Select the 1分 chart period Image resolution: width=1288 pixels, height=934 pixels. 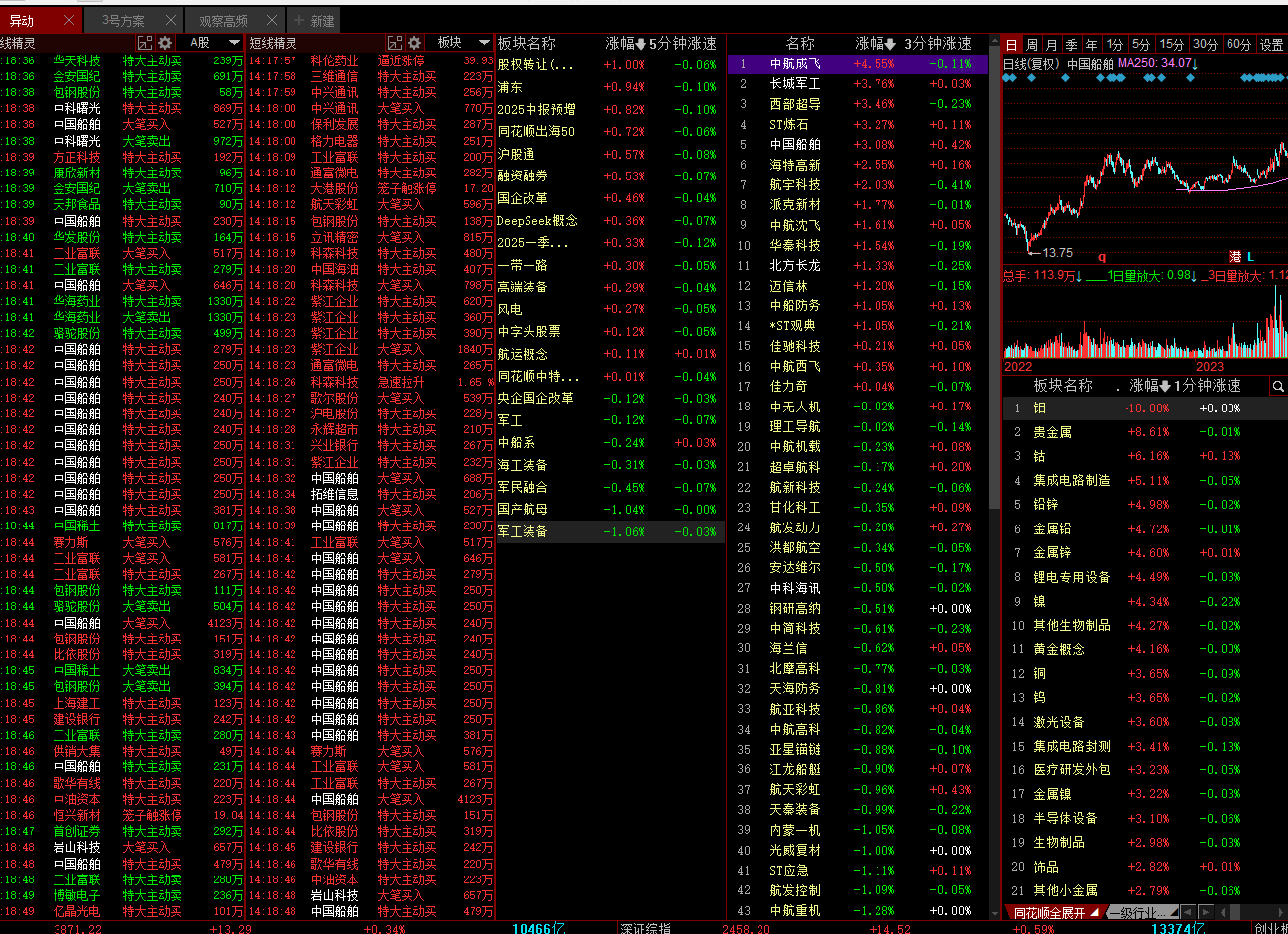1115,45
